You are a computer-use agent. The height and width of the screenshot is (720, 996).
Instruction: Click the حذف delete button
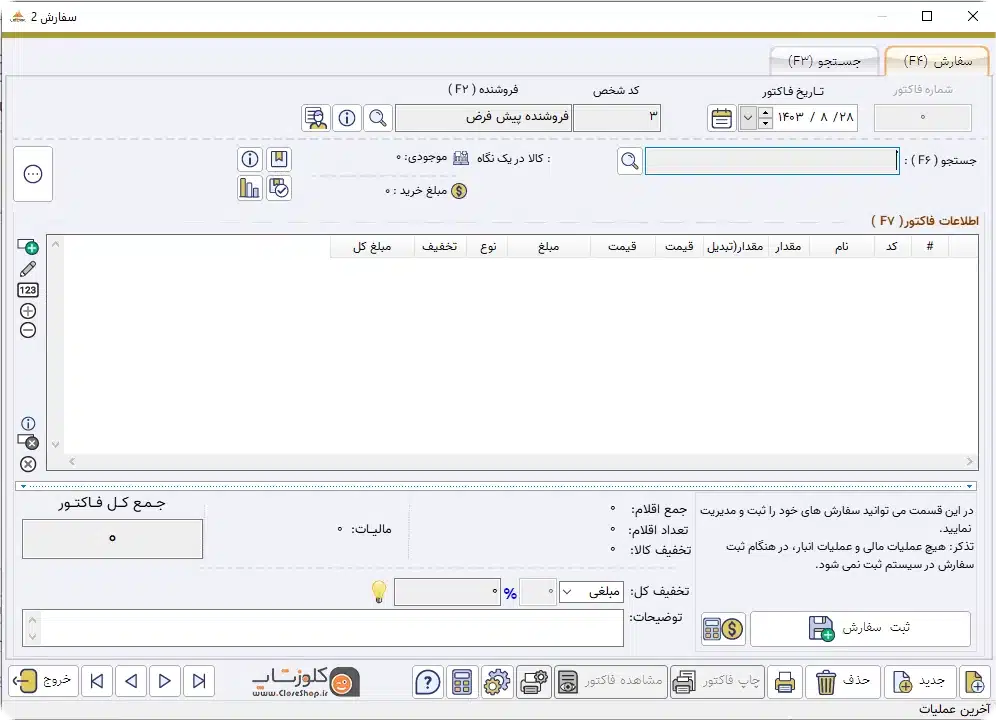843,683
